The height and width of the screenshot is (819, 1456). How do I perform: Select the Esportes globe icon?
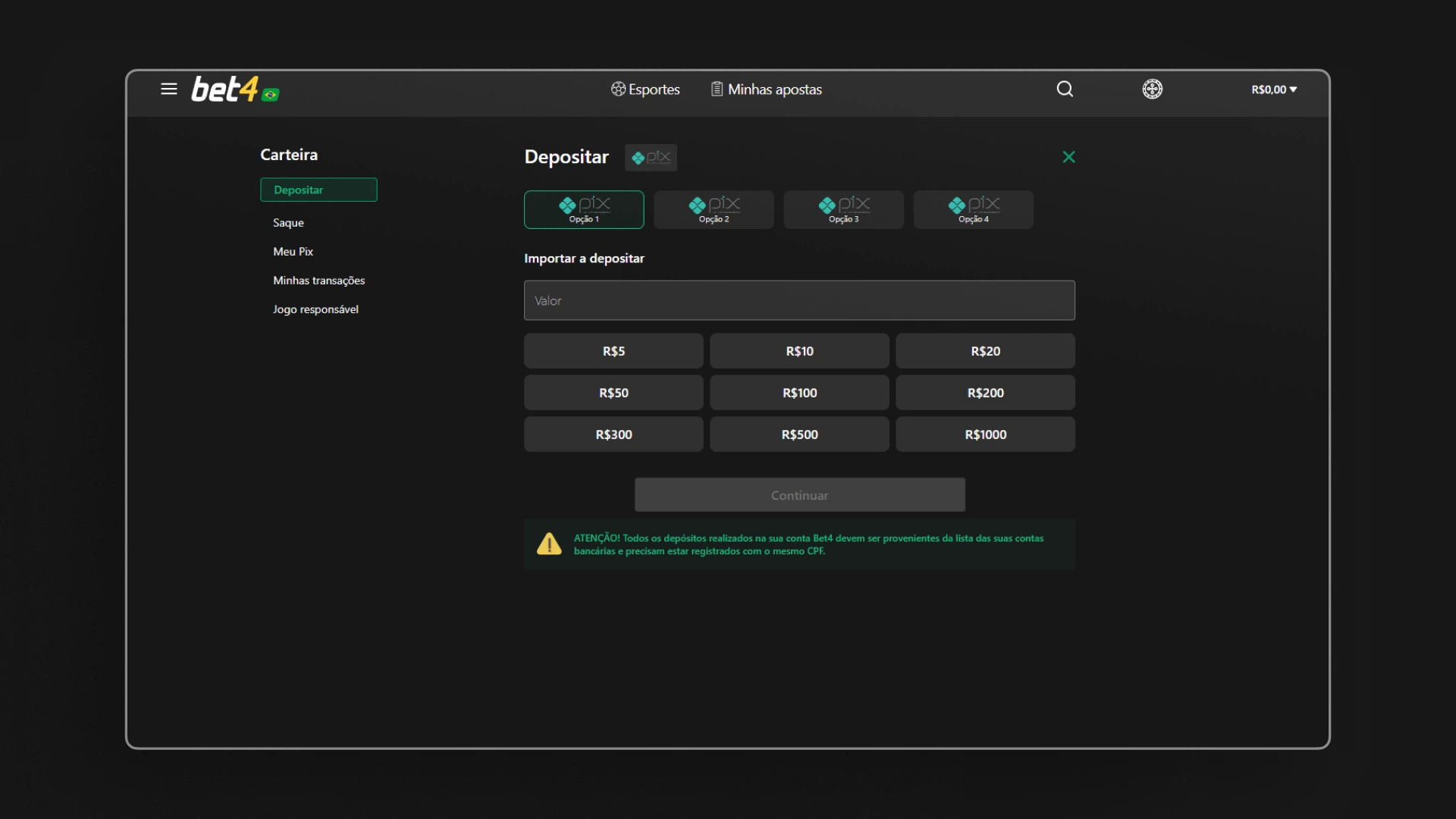617,89
